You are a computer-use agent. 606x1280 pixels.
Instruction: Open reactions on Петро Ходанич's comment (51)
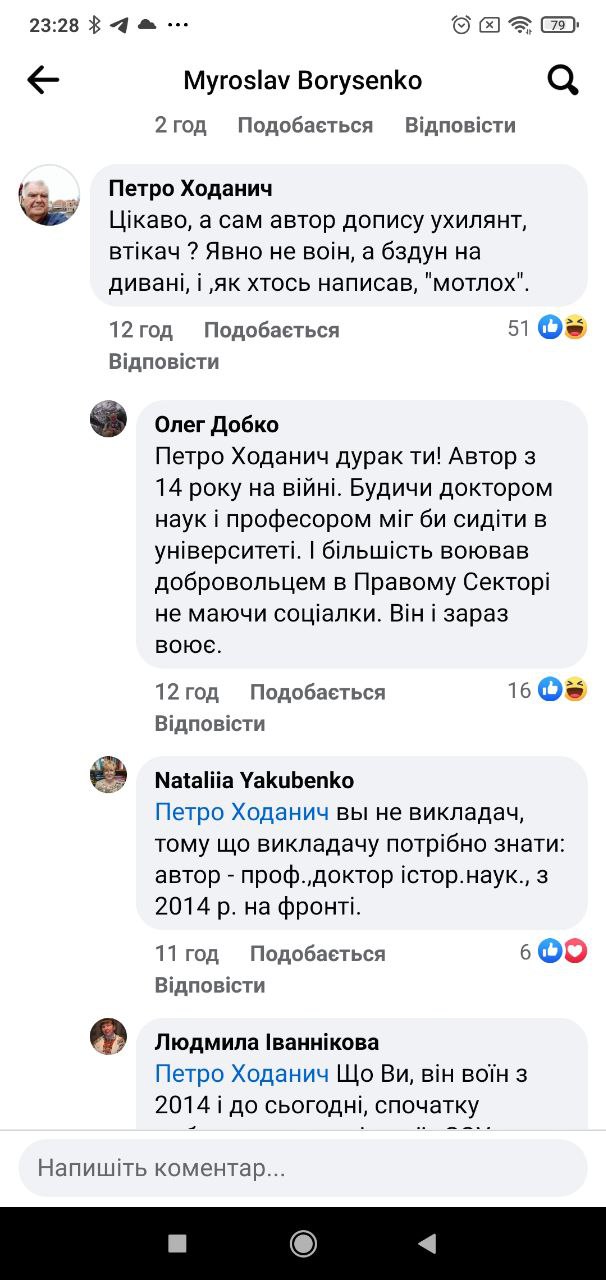coord(548,327)
